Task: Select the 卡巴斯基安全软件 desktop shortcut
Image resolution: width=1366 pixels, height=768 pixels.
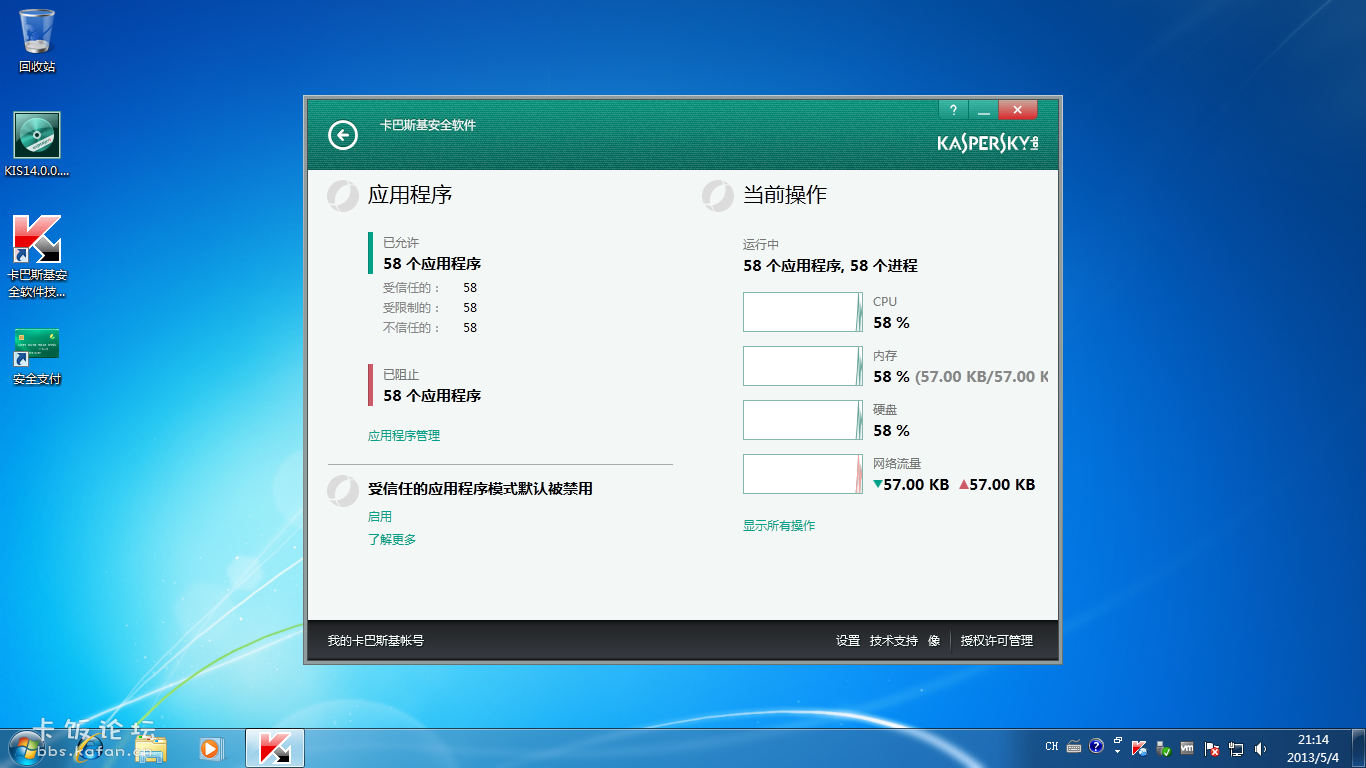Action: coord(37,256)
